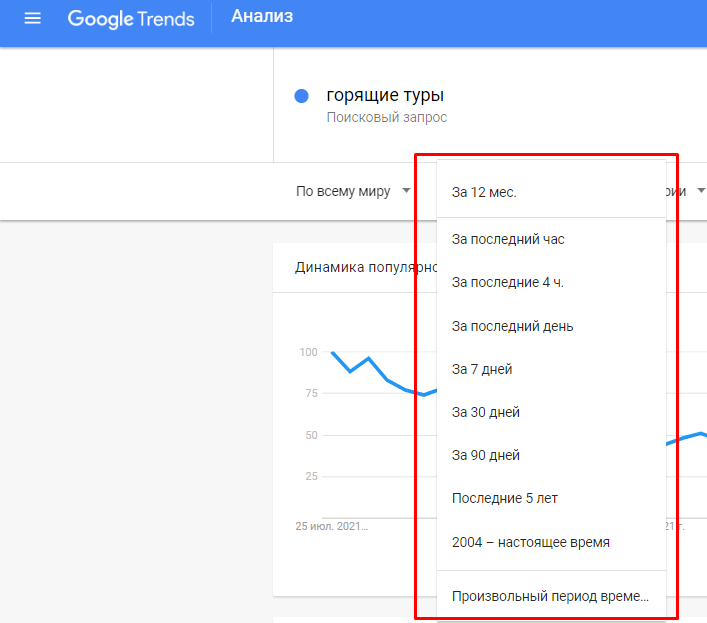Image resolution: width=707 pixels, height=623 pixels.
Task: Choose the За 7 дней time range
Action: point(482,369)
